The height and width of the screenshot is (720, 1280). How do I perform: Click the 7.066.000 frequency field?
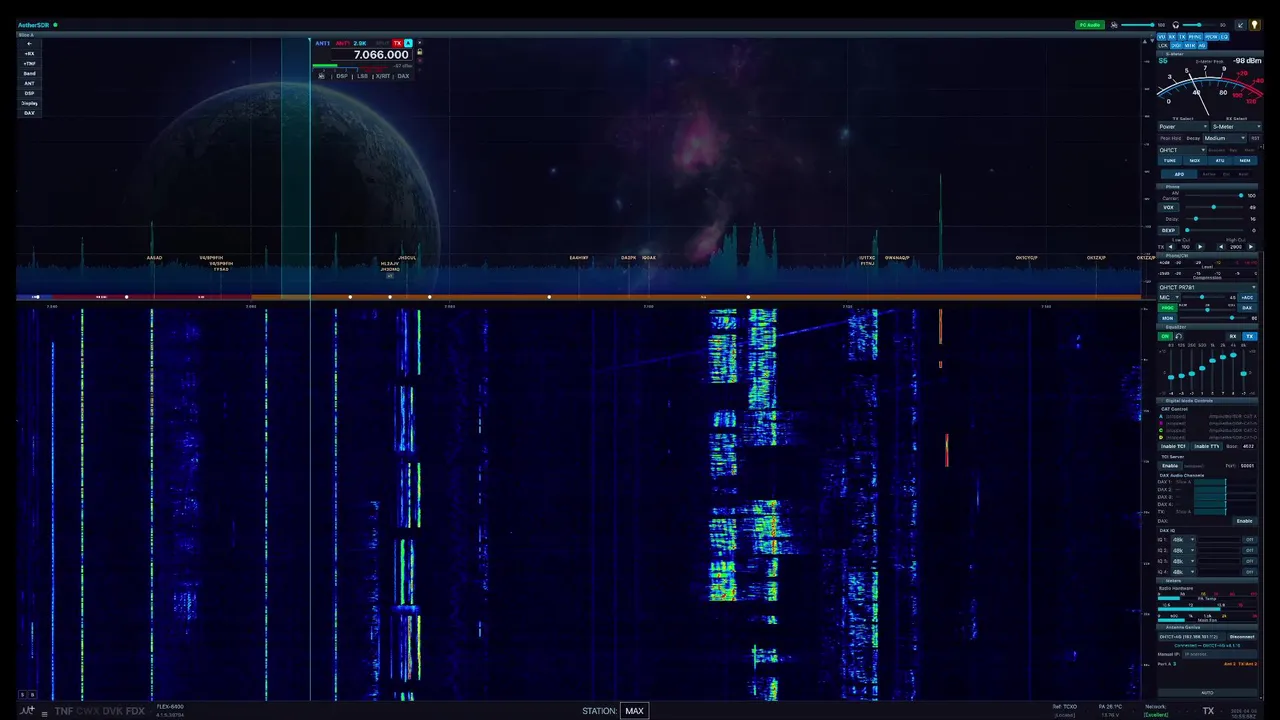click(370, 55)
